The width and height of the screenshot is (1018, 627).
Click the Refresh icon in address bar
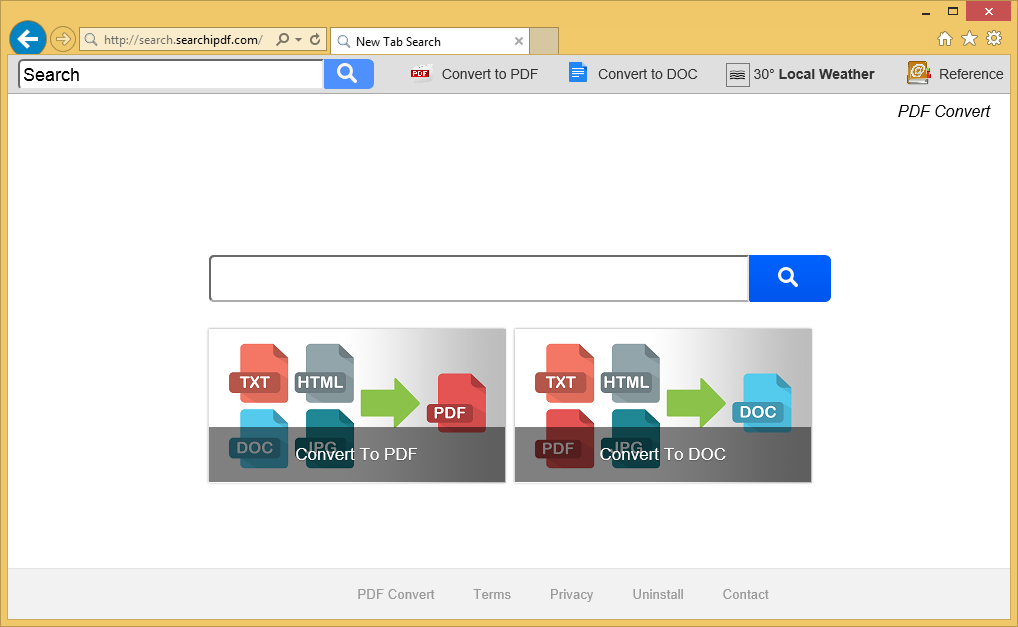(316, 40)
